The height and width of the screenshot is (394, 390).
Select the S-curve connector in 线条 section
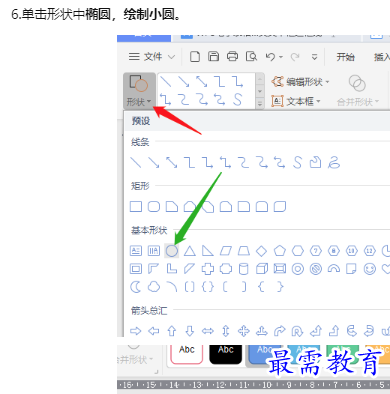coord(298,163)
